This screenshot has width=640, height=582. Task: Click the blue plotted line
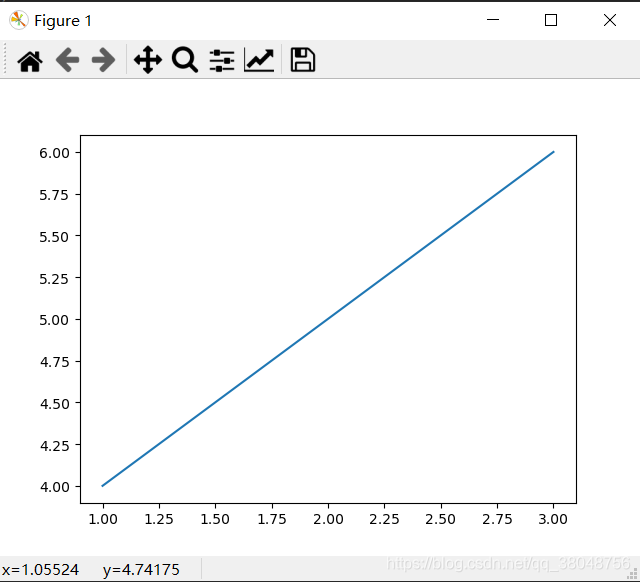[x=328, y=319]
